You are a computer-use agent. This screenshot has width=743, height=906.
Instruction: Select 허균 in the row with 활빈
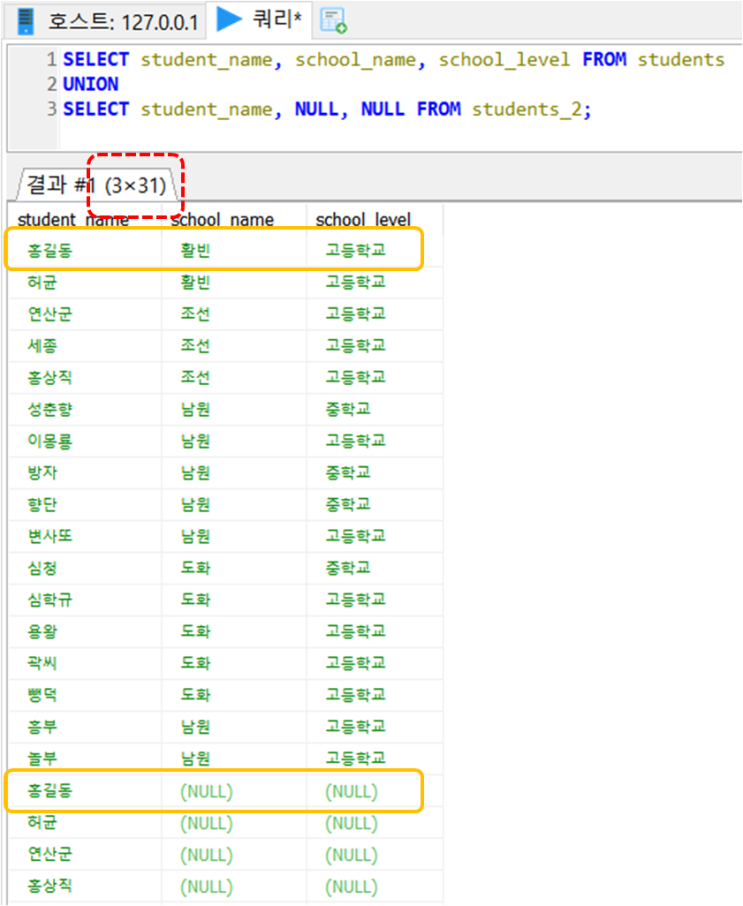click(42, 282)
